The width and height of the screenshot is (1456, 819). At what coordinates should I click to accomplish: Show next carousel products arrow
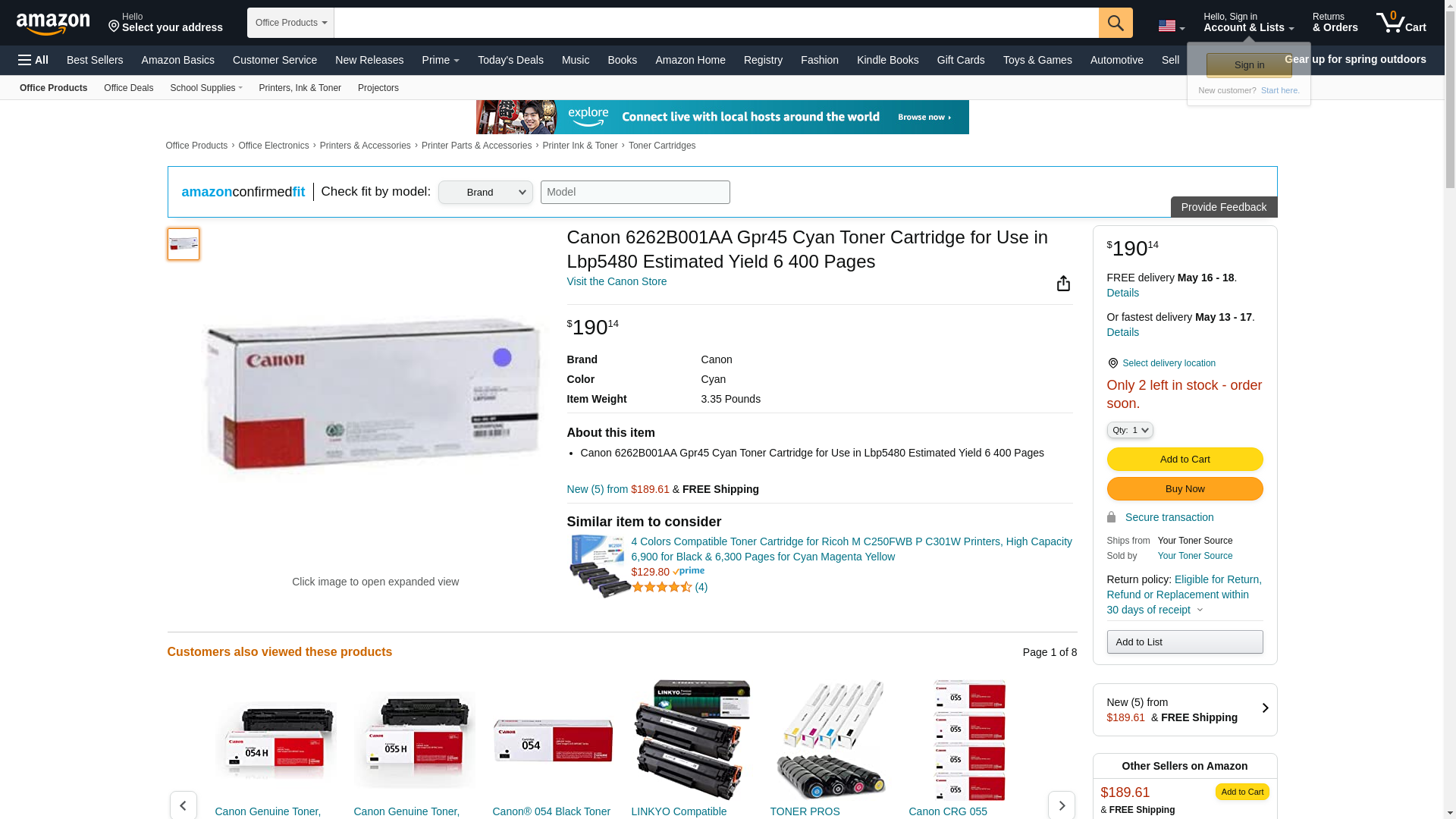(1061, 805)
